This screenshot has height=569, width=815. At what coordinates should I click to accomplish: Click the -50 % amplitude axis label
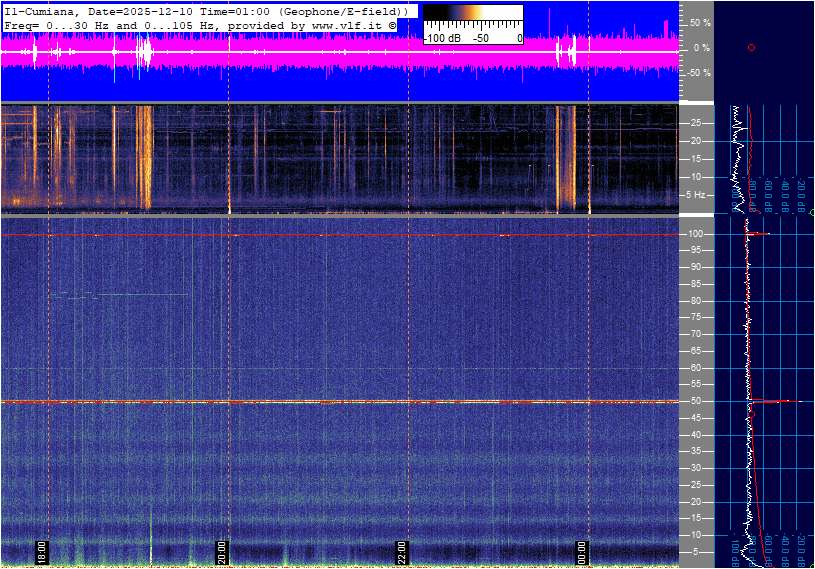tap(698, 73)
